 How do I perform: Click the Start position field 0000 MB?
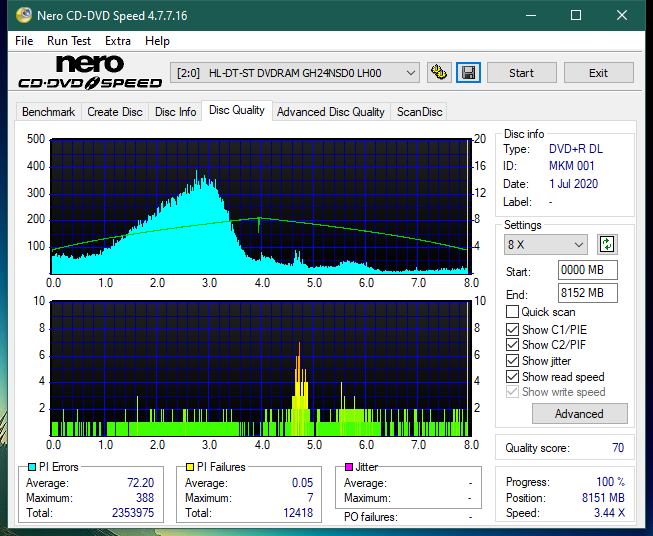pos(588,270)
